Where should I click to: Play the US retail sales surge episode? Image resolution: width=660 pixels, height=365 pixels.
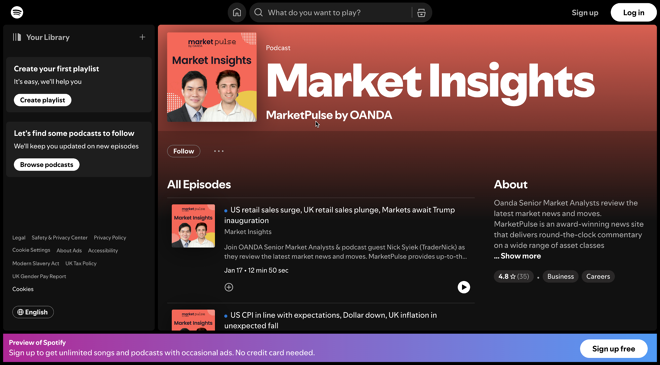coord(463,287)
